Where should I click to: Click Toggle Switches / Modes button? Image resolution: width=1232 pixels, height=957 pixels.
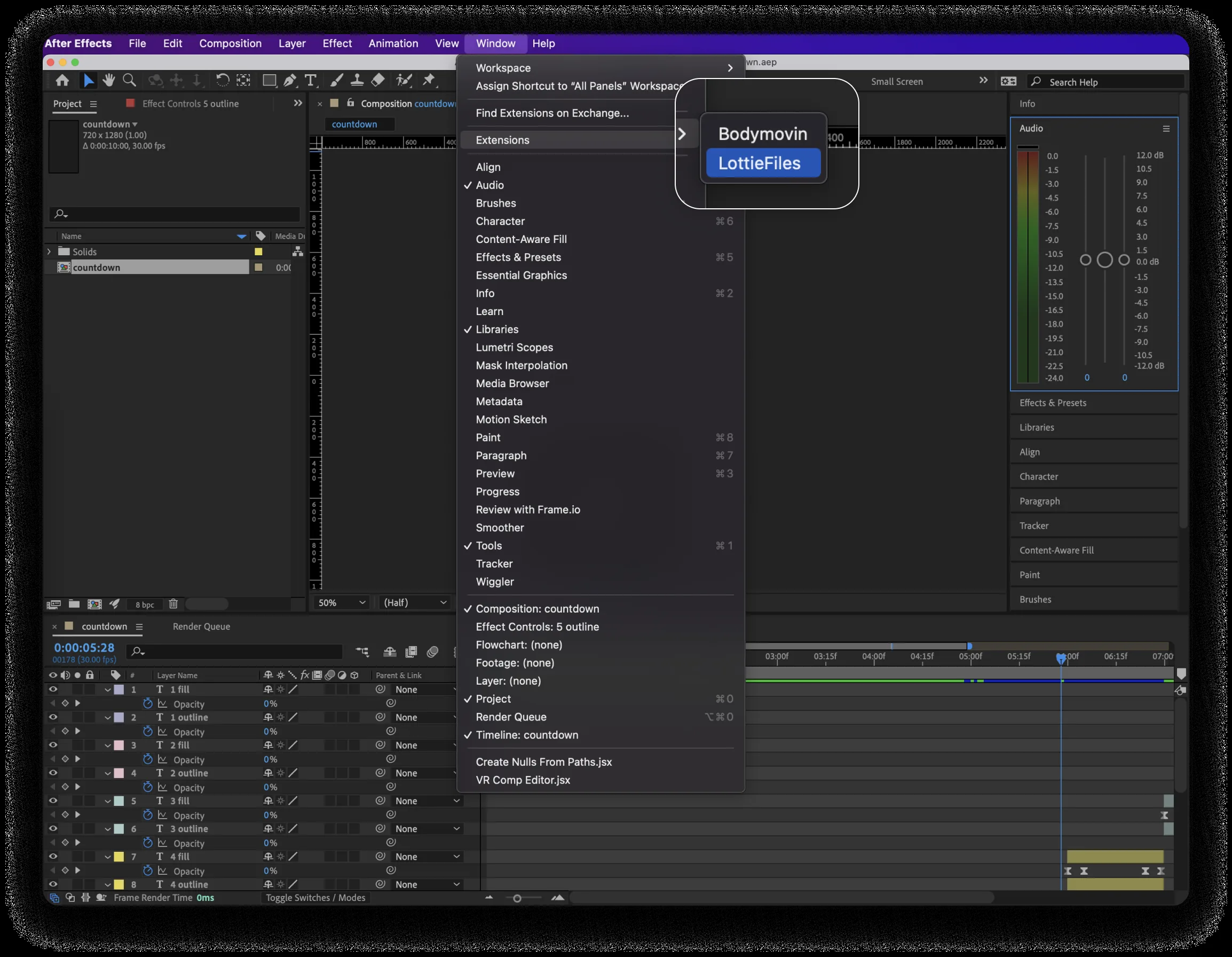click(316, 898)
